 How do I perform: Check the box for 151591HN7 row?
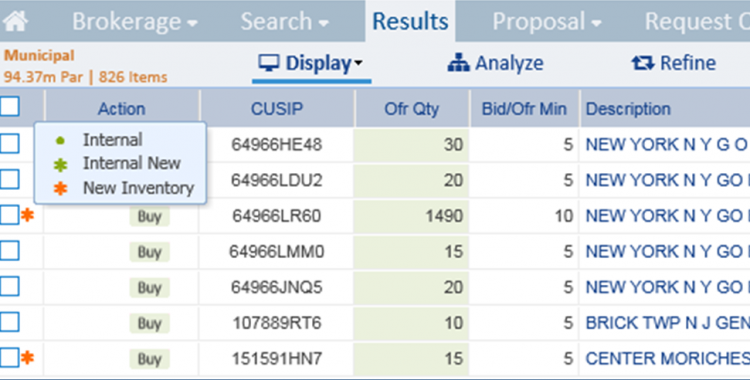pos(10,358)
